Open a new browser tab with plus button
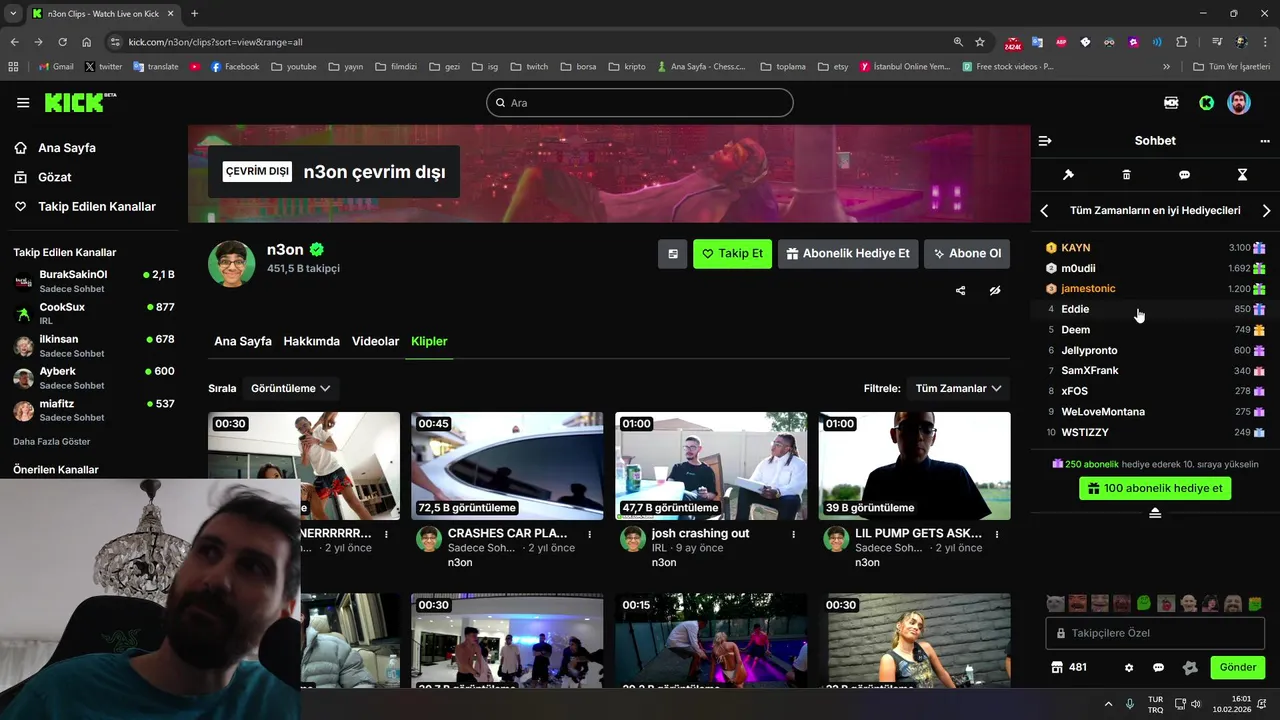This screenshot has width=1280, height=720. [194, 13]
